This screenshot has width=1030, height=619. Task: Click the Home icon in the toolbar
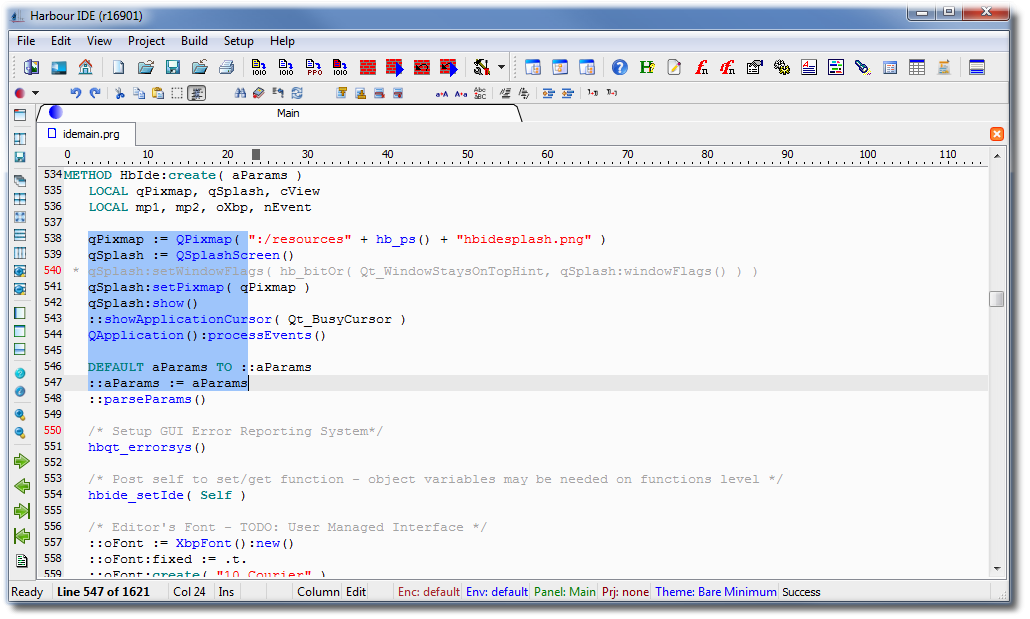pos(85,67)
